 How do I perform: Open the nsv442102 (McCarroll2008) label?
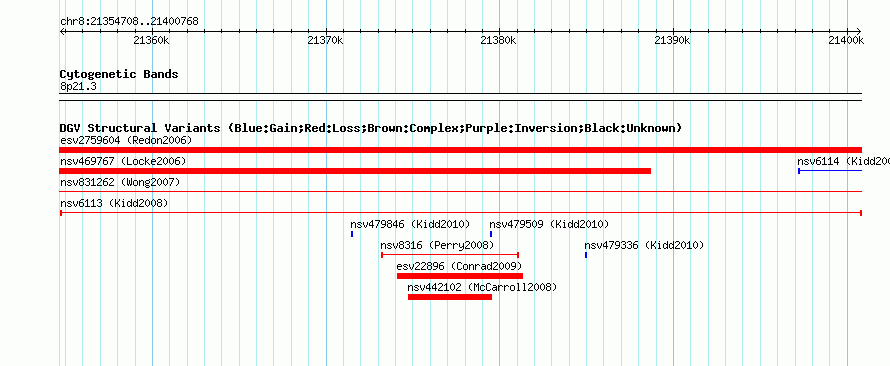point(482,288)
